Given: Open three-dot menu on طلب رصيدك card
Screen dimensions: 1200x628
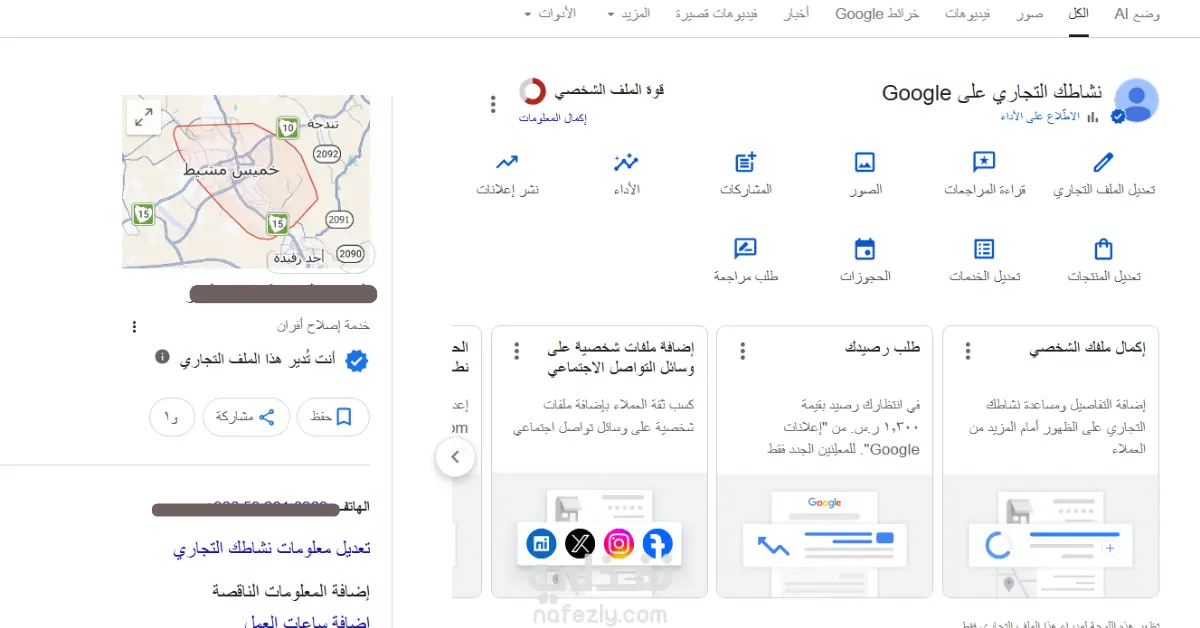Looking at the screenshot, I should [742, 351].
